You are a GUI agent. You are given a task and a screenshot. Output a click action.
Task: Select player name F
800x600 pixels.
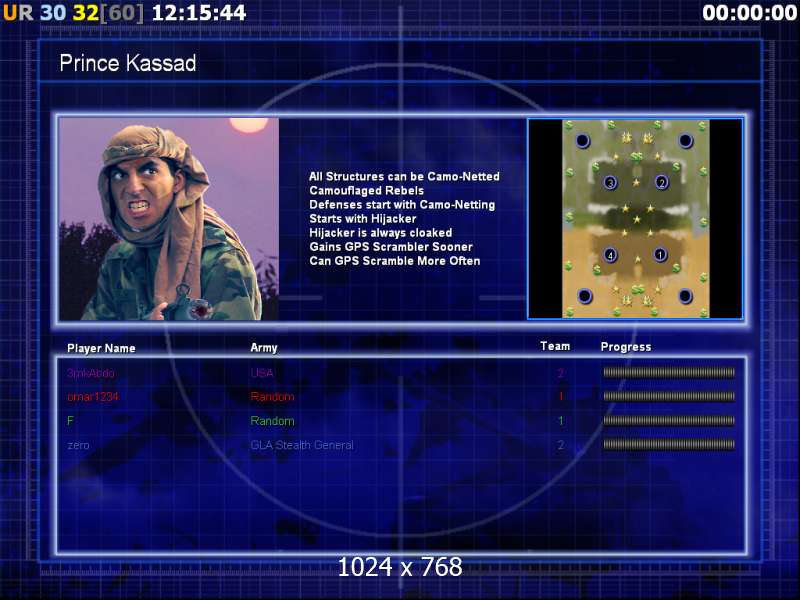[x=70, y=421]
